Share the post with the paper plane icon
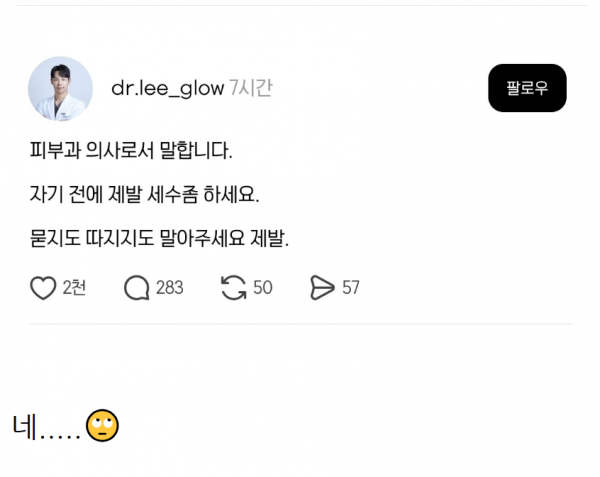 (x=322, y=288)
